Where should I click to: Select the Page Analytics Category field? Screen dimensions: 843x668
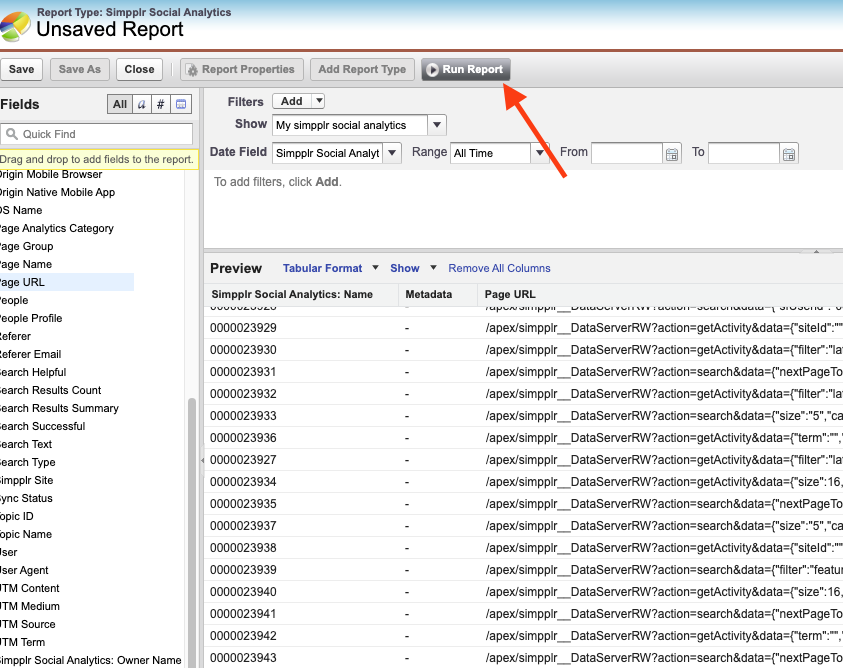pos(56,228)
